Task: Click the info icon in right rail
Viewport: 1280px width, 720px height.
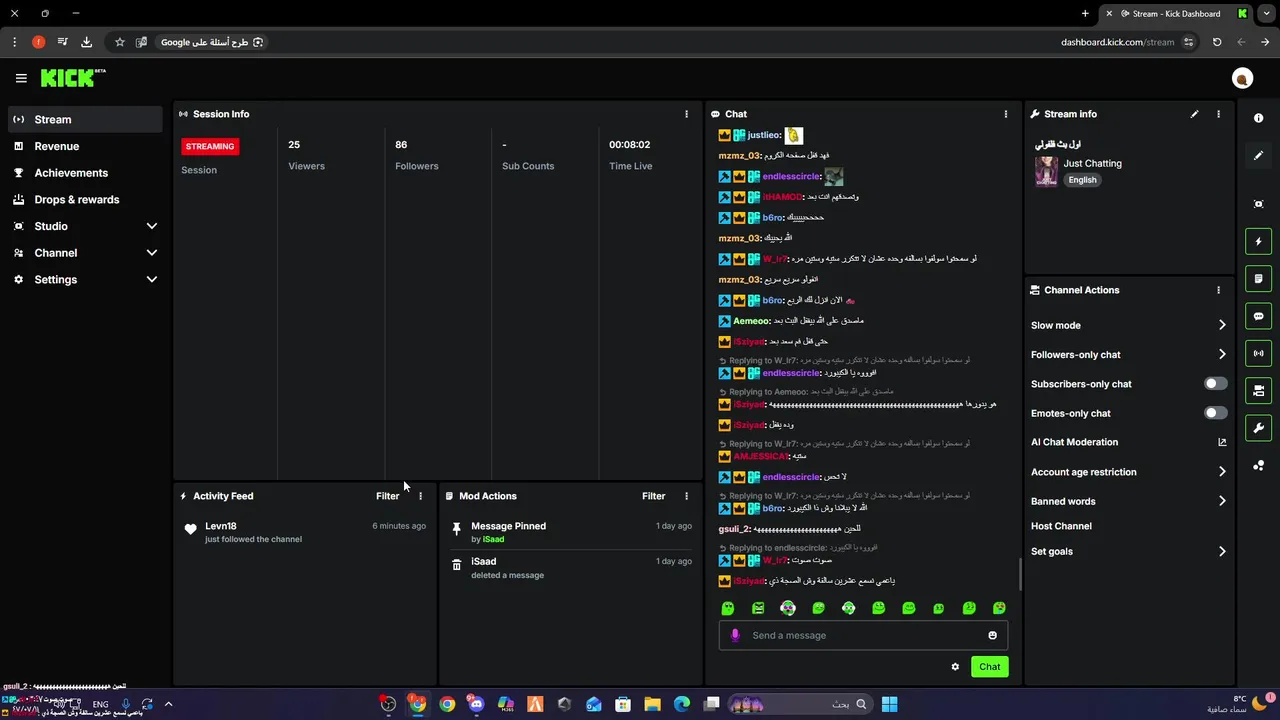Action: click(x=1258, y=118)
